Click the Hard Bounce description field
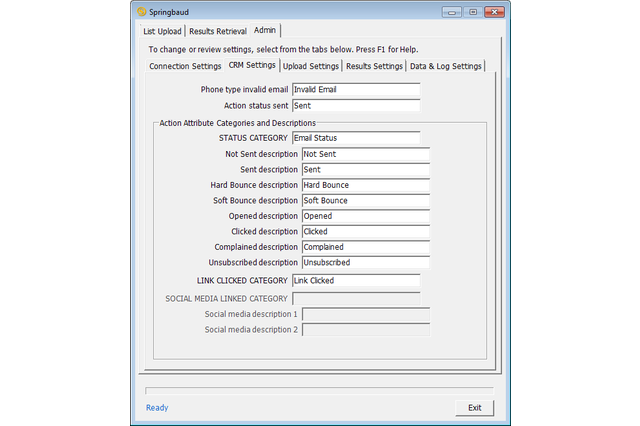The height and width of the screenshot is (426, 640). pos(365,185)
